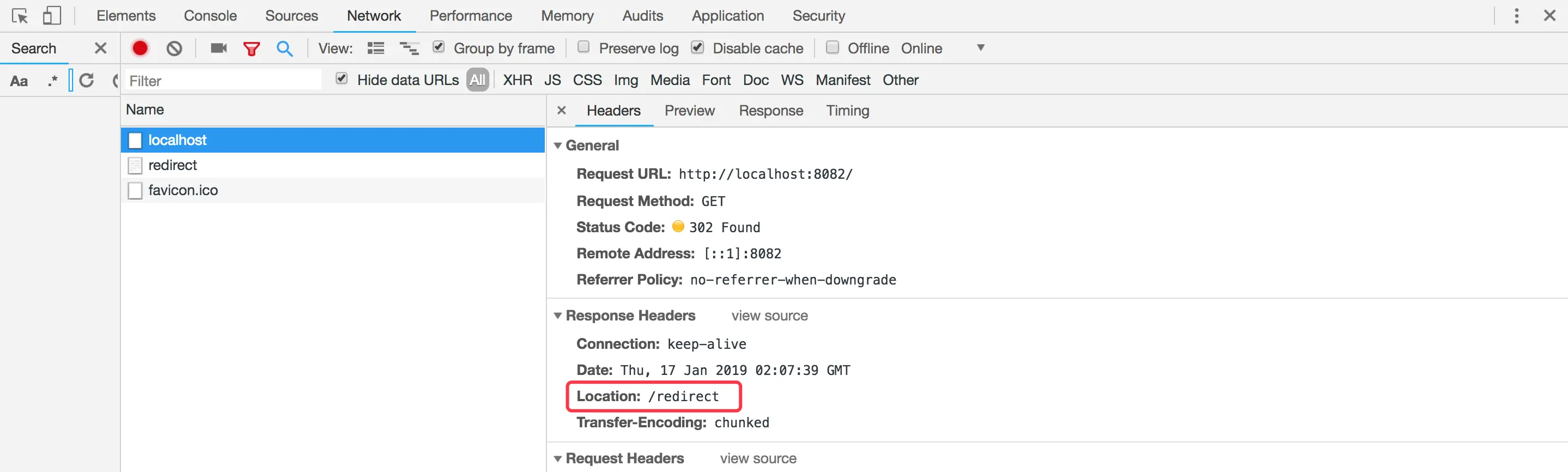Open the Performance tab
The height and width of the screenshot is (472, 1568).
tap(471, 16)
